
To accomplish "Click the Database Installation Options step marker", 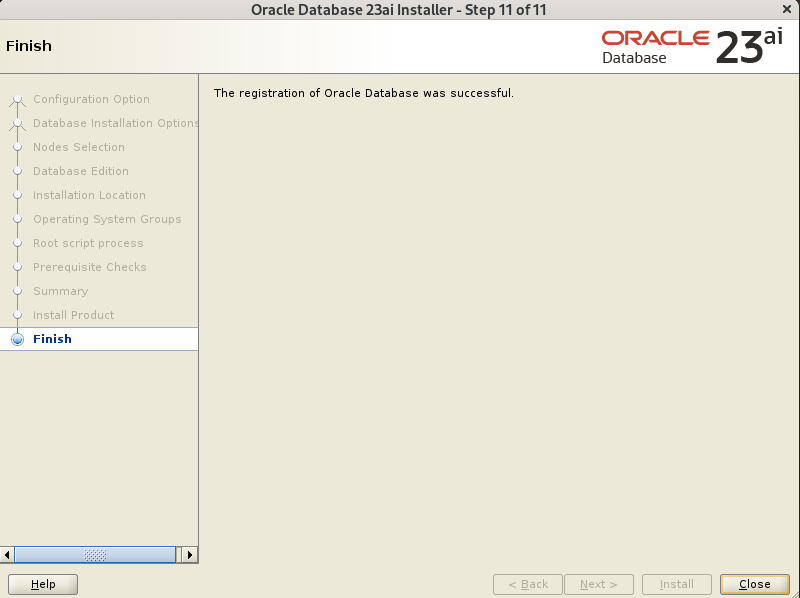I will pyautogui.click(x=17, y=123).
